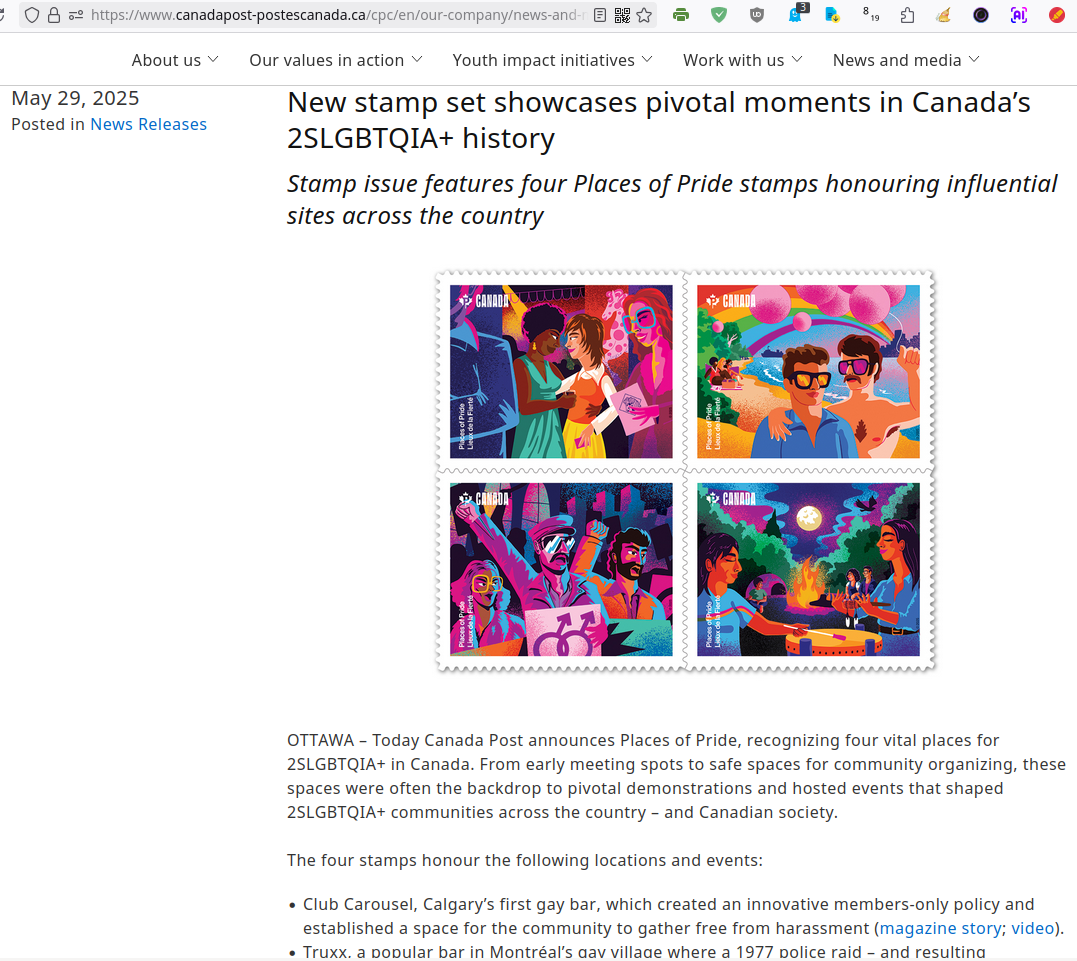The image size is (1077, 961).
Task: Expand the Youth impact initiatives menu
Action: [552, 60]
